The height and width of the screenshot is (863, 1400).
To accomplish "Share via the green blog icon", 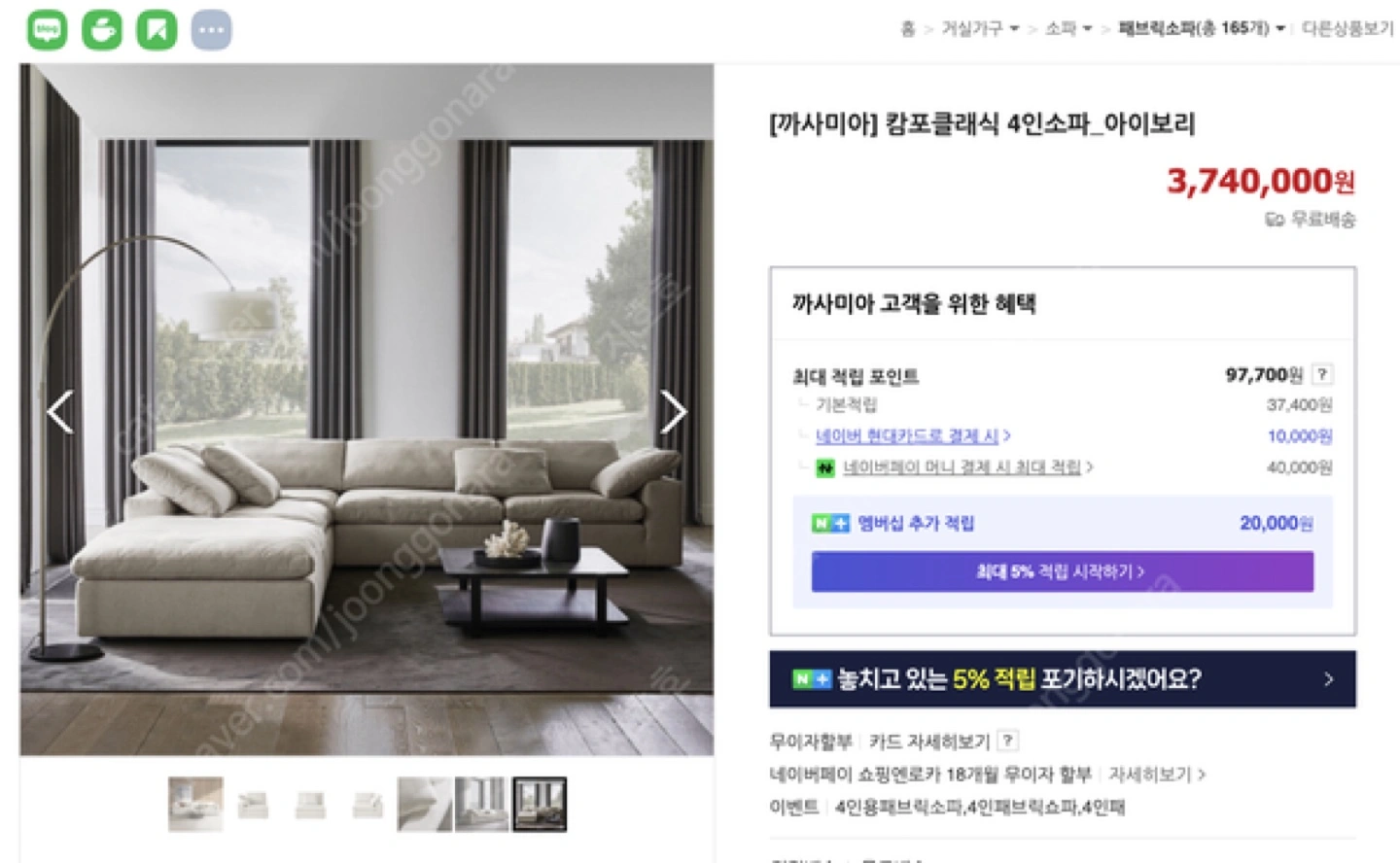I will click(47, 30).
